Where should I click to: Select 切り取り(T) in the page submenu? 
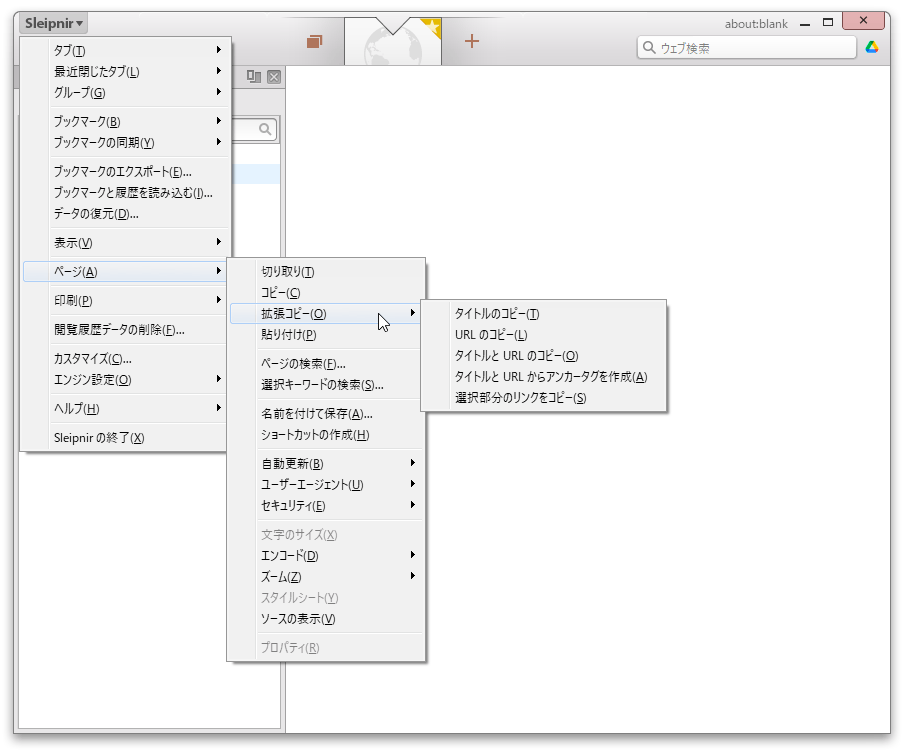click(326, 272)
